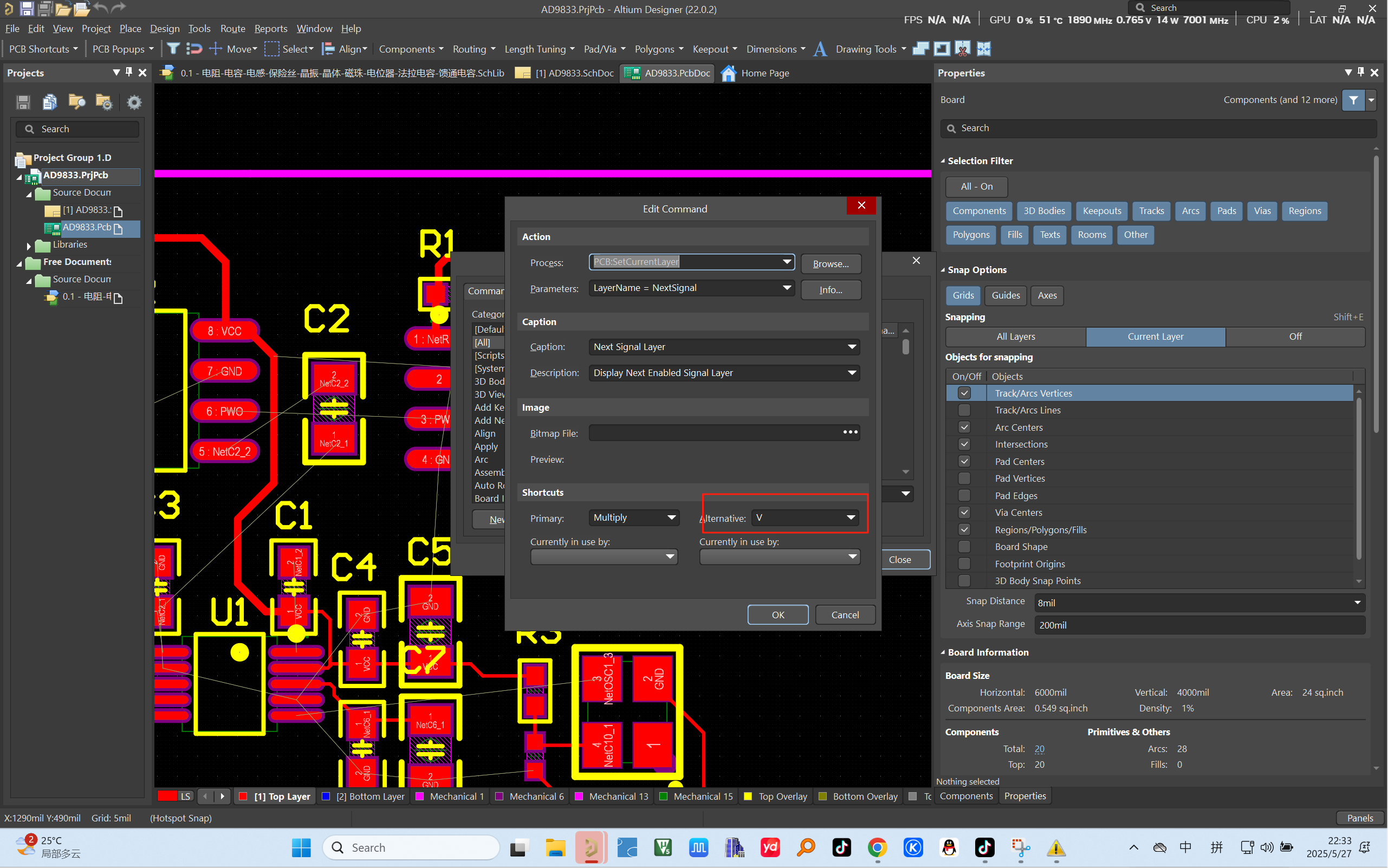Click the Place String 'A' text icon
Viewport: 1388px width, 868px height.
tap(820, 49)
